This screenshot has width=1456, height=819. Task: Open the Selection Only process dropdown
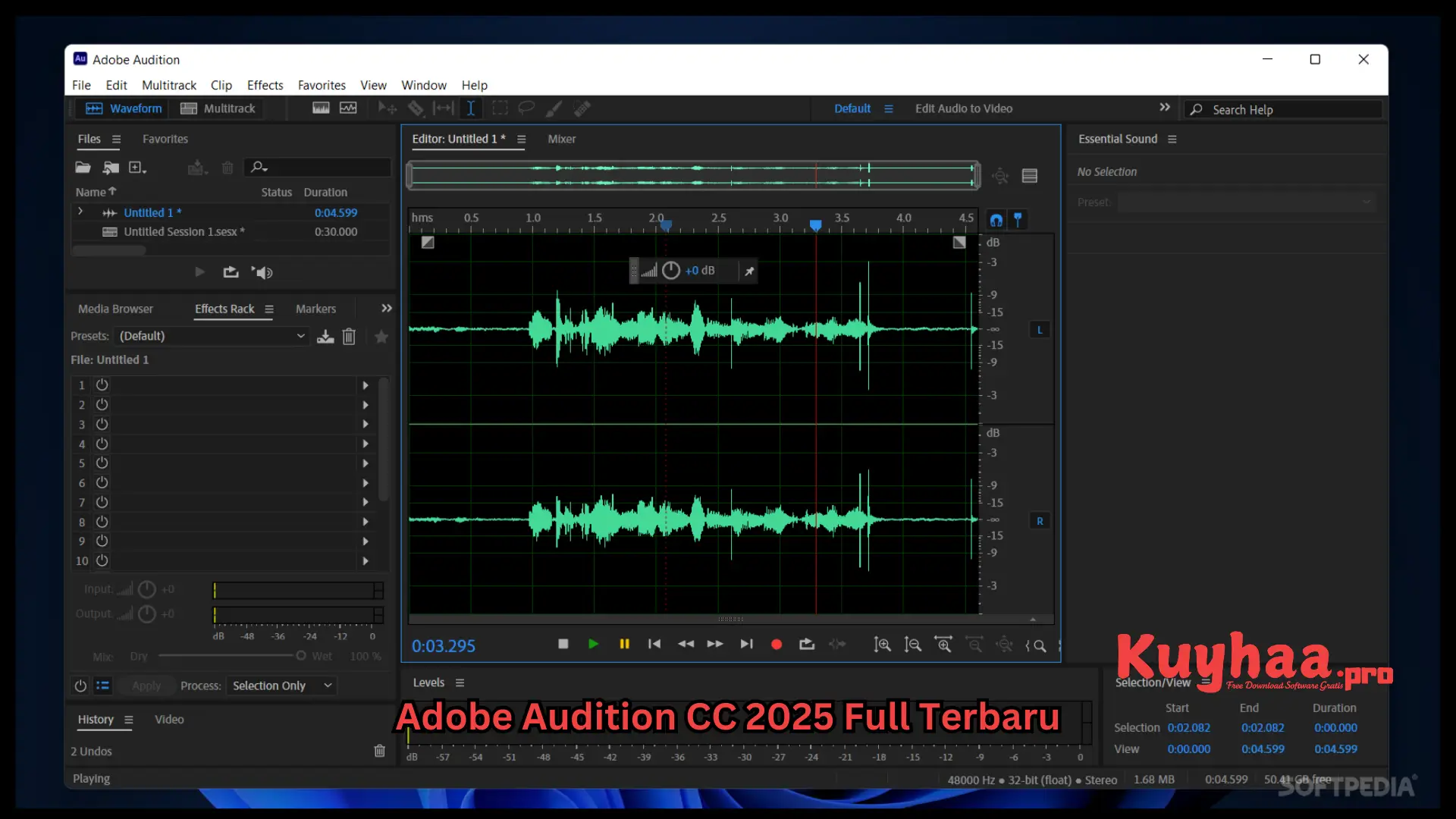coord(281,686)
